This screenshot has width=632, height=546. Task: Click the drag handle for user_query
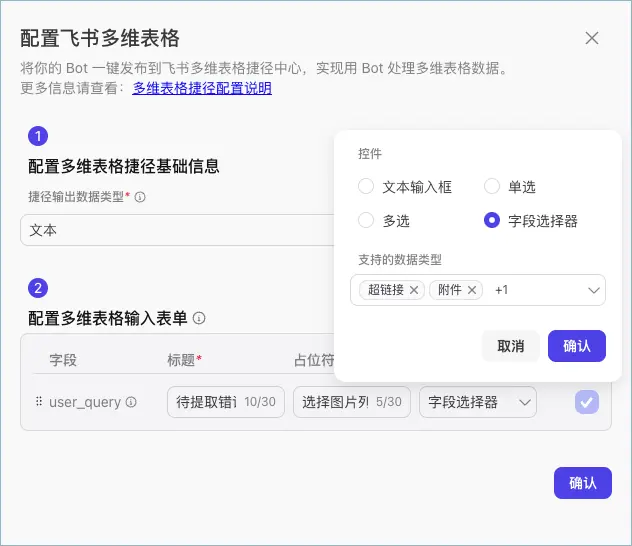(39, 402)
